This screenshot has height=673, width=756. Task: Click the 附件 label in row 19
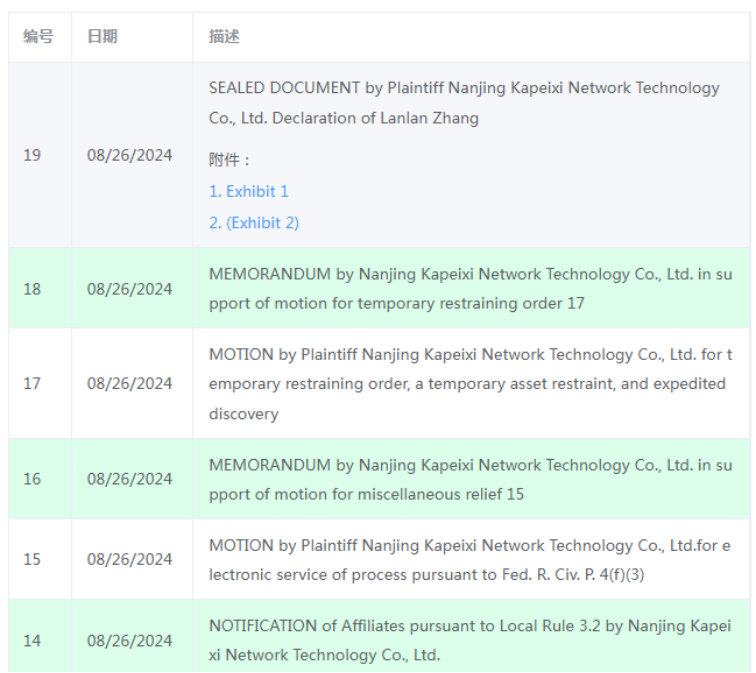229,160
